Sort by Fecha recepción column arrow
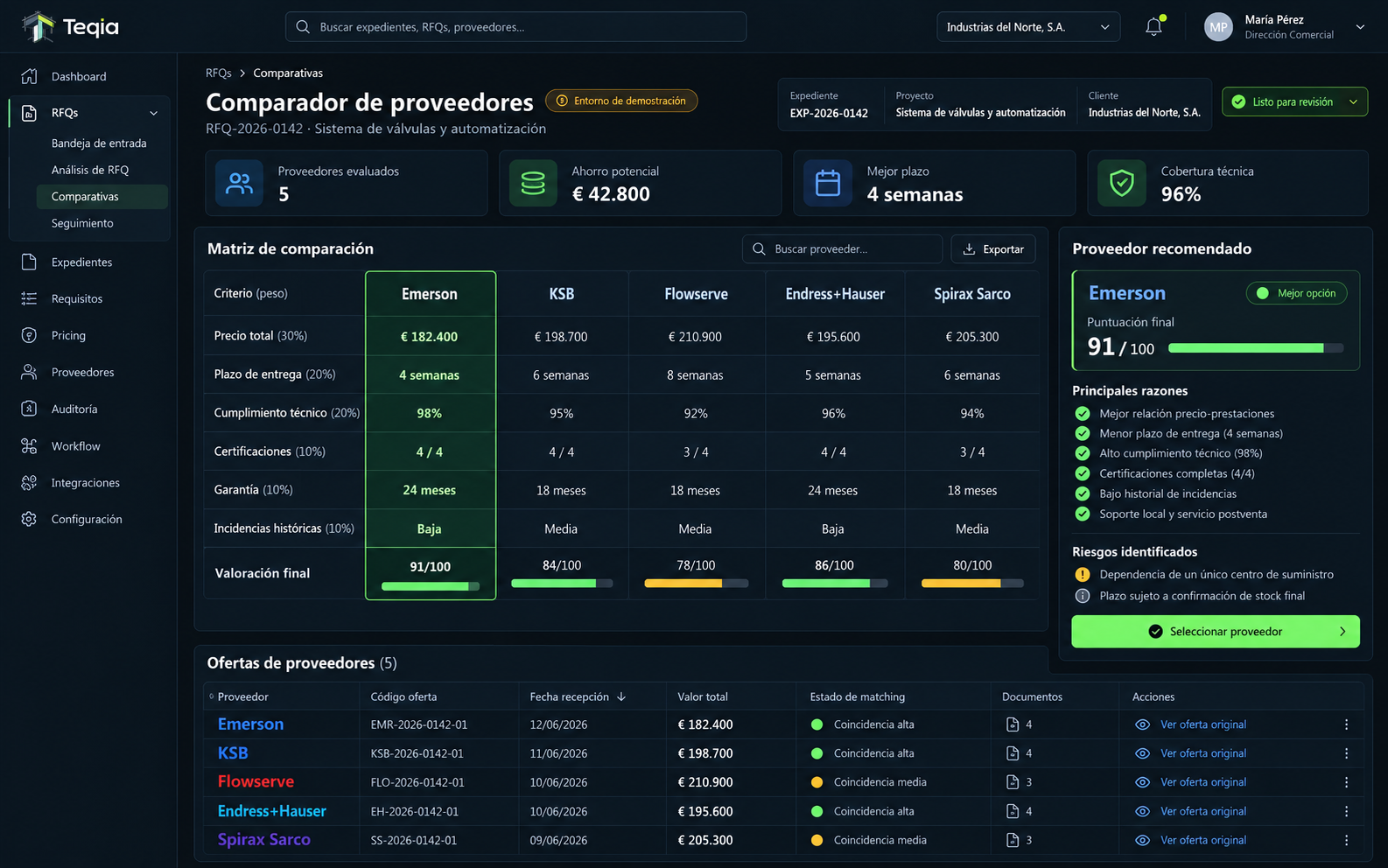Image resolution: width=1388 pixels, height=868 pixels. [x=621, y=696]
